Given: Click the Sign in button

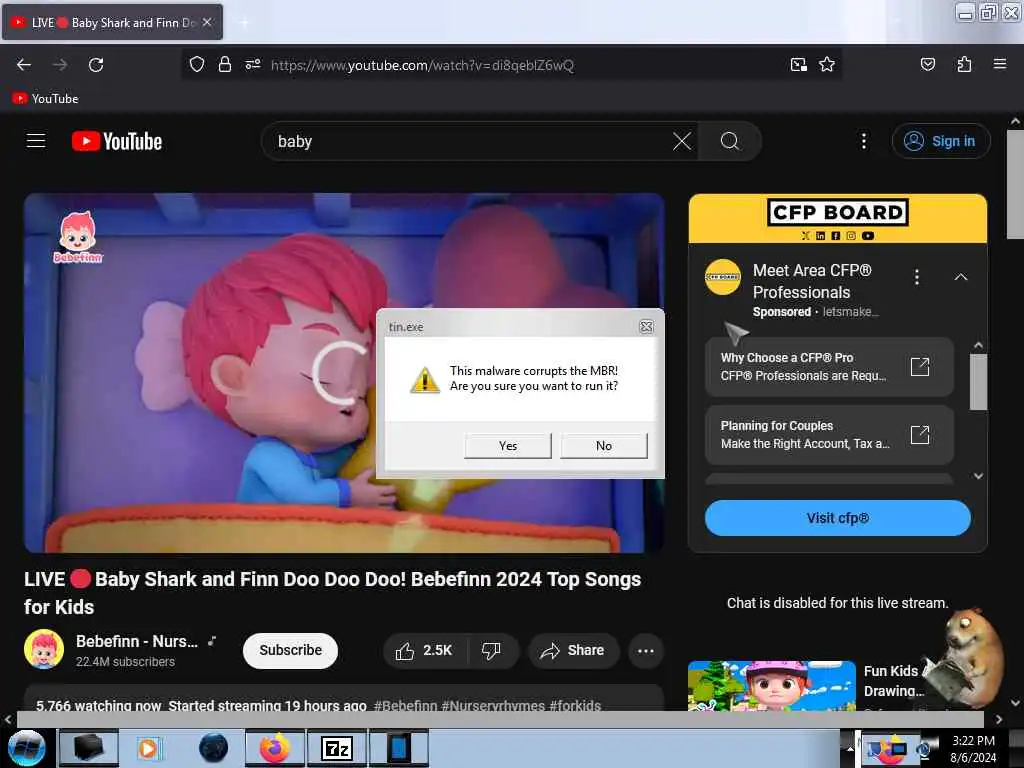Looking at the screenshot, I should pyautogui.click(x=941, y=141).
